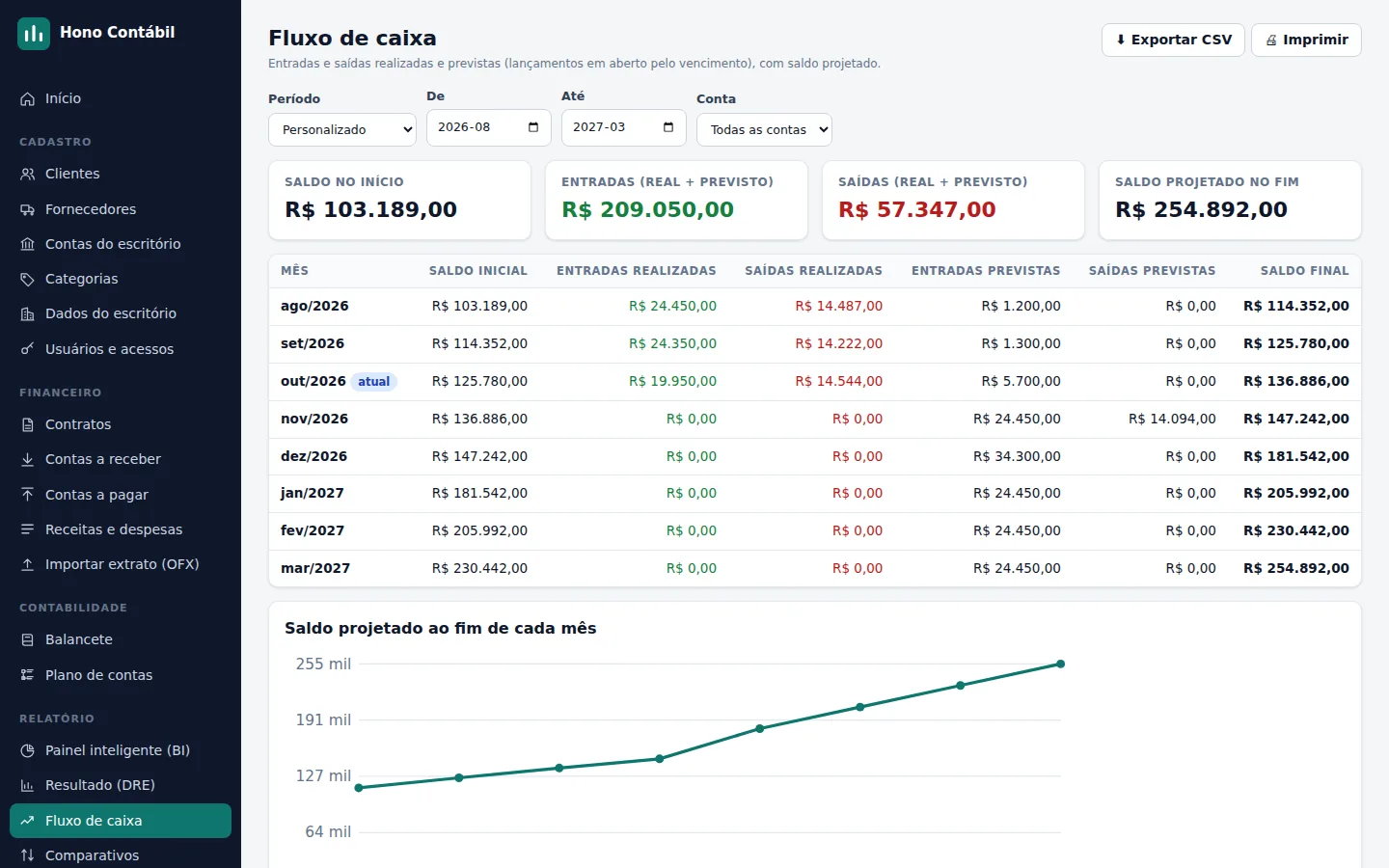Click the R$ 209.050,00 entradas total card
The height and width of the screenshot is (868, 1389).
click(x=676, y=201)
